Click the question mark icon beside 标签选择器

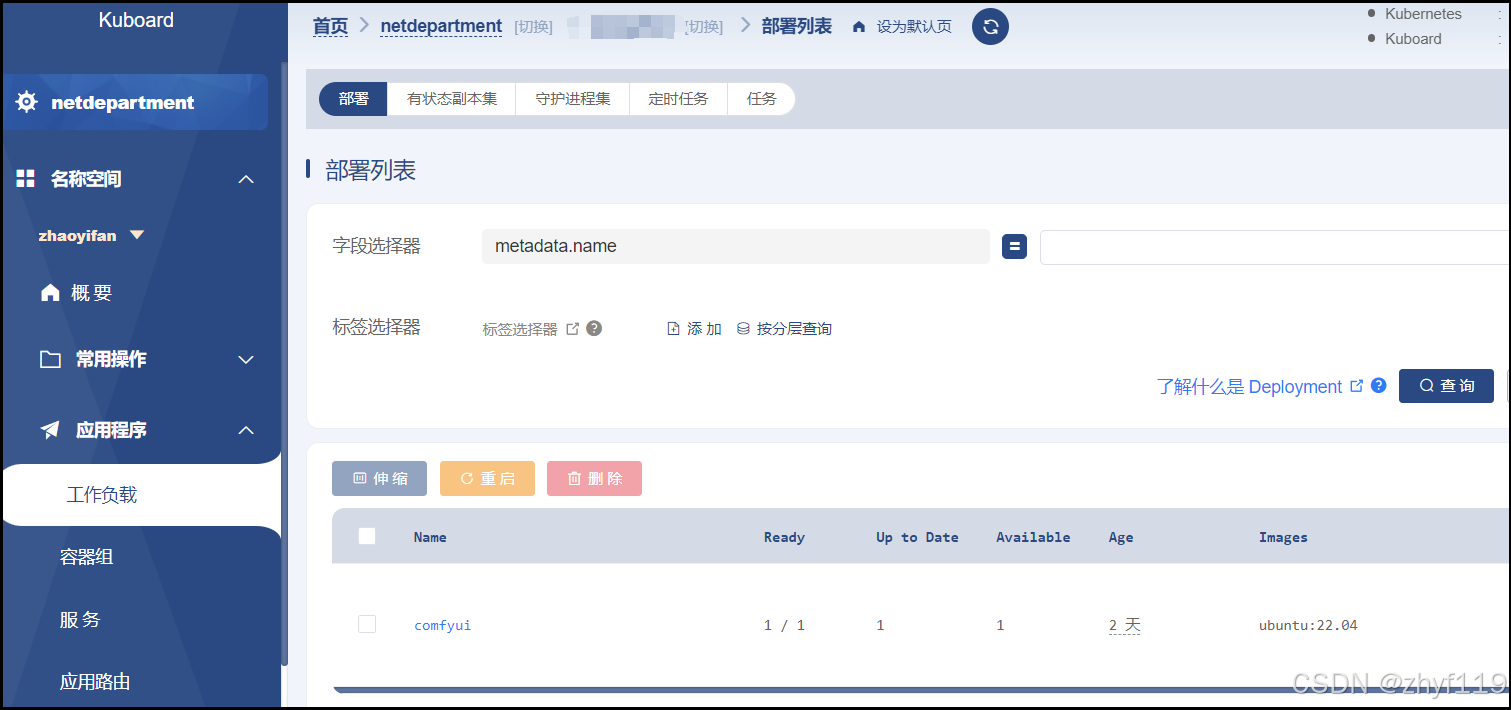(594, 328)
